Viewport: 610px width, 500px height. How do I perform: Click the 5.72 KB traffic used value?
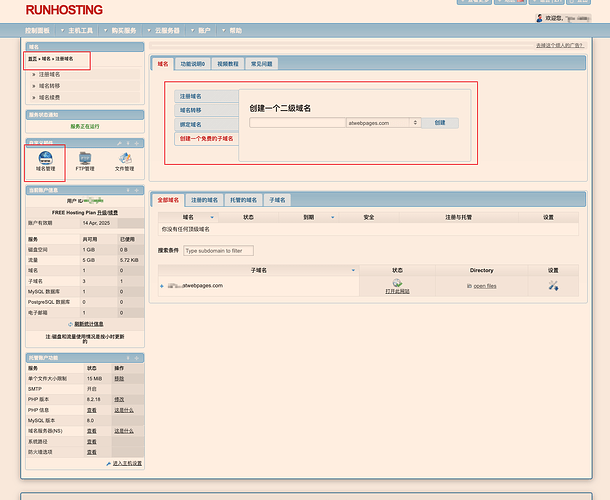pyautogui.click(x=129, y=260)
